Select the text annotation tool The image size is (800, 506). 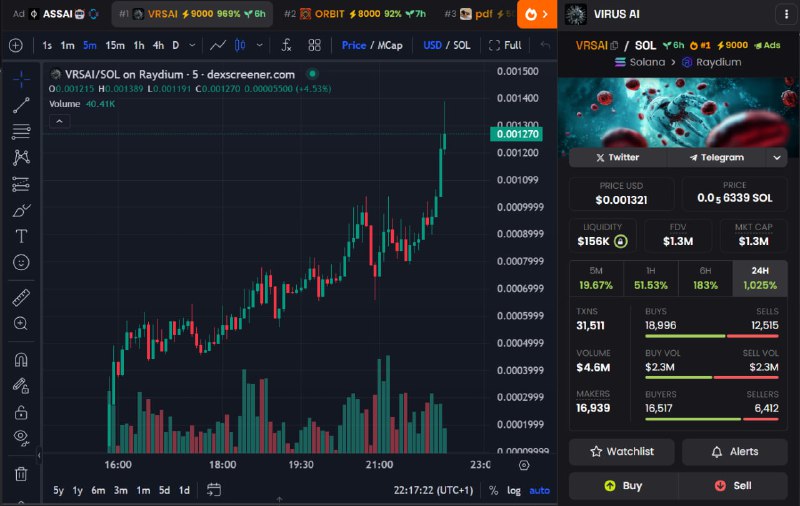[21, 236]
